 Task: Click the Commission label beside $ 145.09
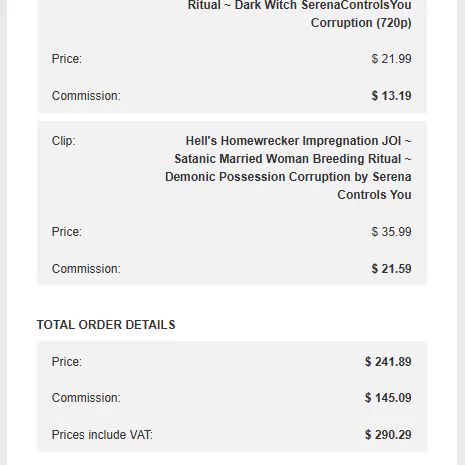tap(86, 398)
